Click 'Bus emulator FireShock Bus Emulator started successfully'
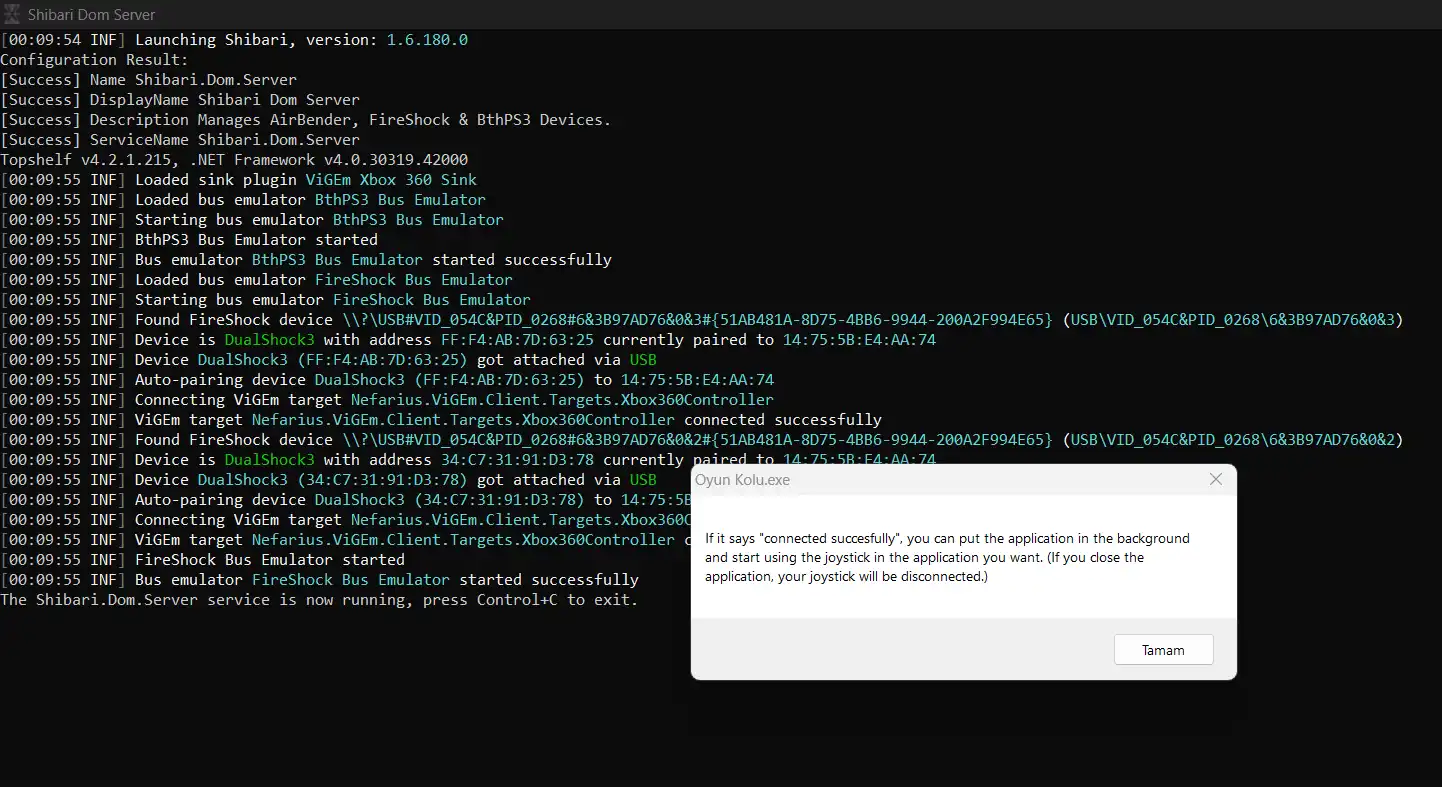 (319, 580)
